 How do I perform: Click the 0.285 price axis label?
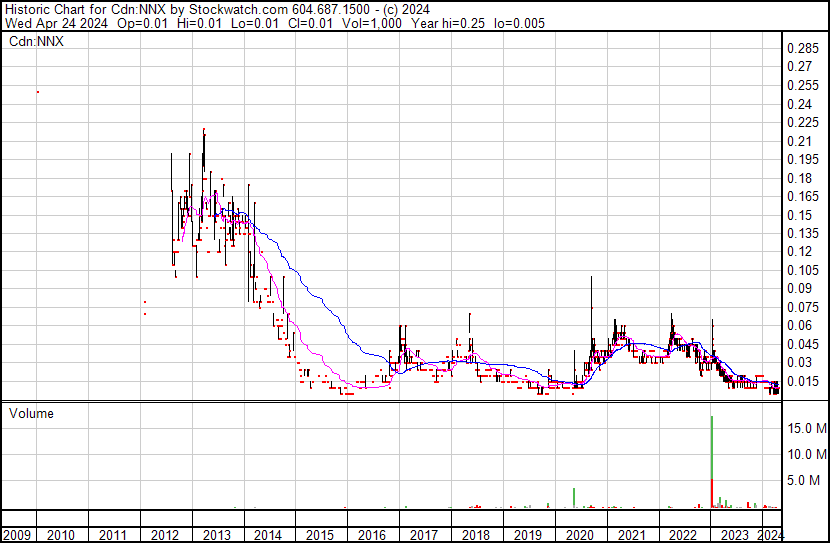click(x=804, y=48)
